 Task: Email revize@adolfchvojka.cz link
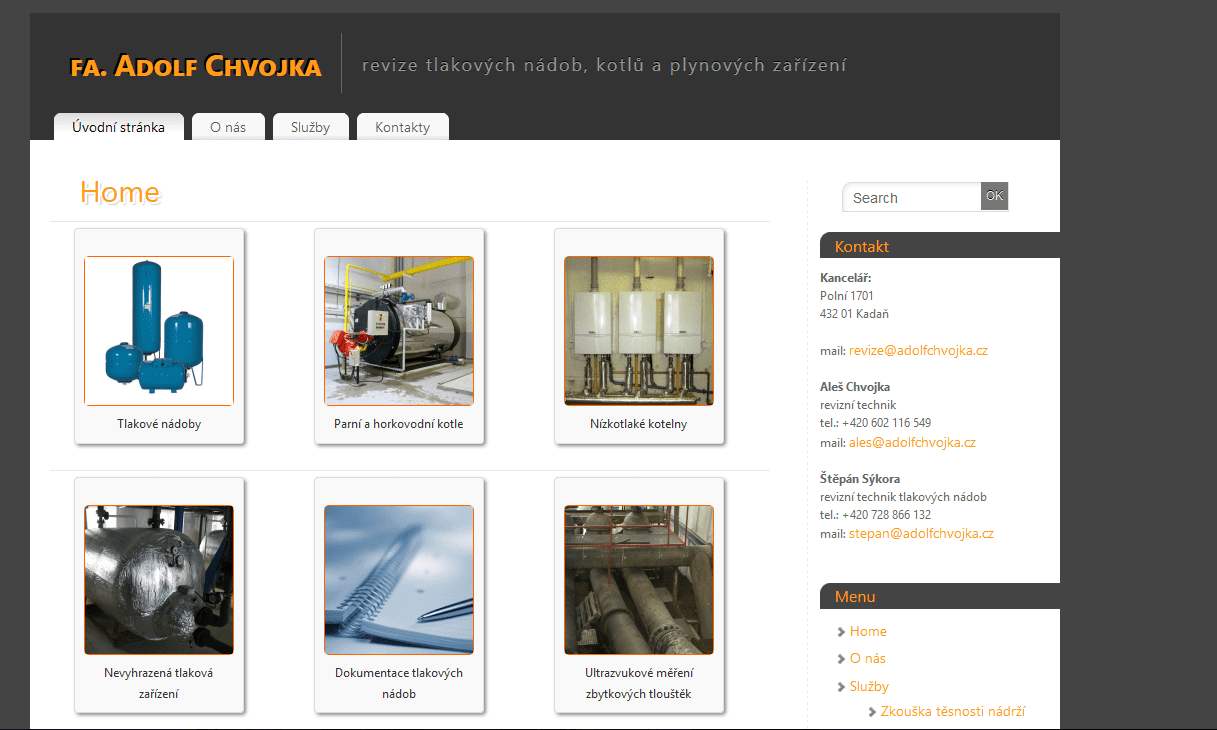click(918, 351)
